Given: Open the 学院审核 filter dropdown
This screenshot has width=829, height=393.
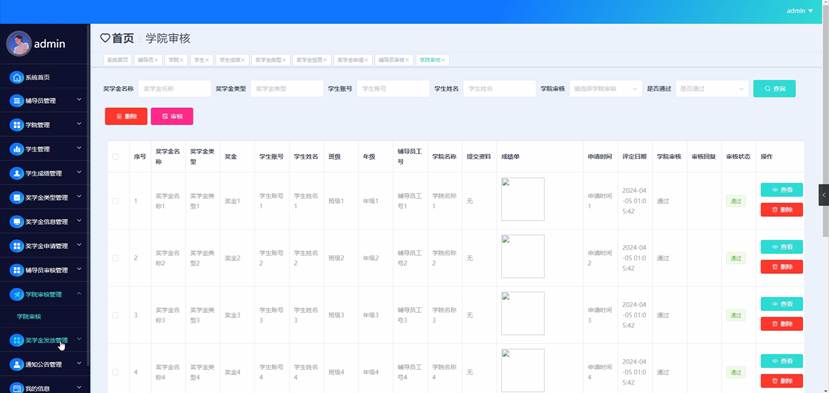Looking at the screenshot, I should point(605,89).
